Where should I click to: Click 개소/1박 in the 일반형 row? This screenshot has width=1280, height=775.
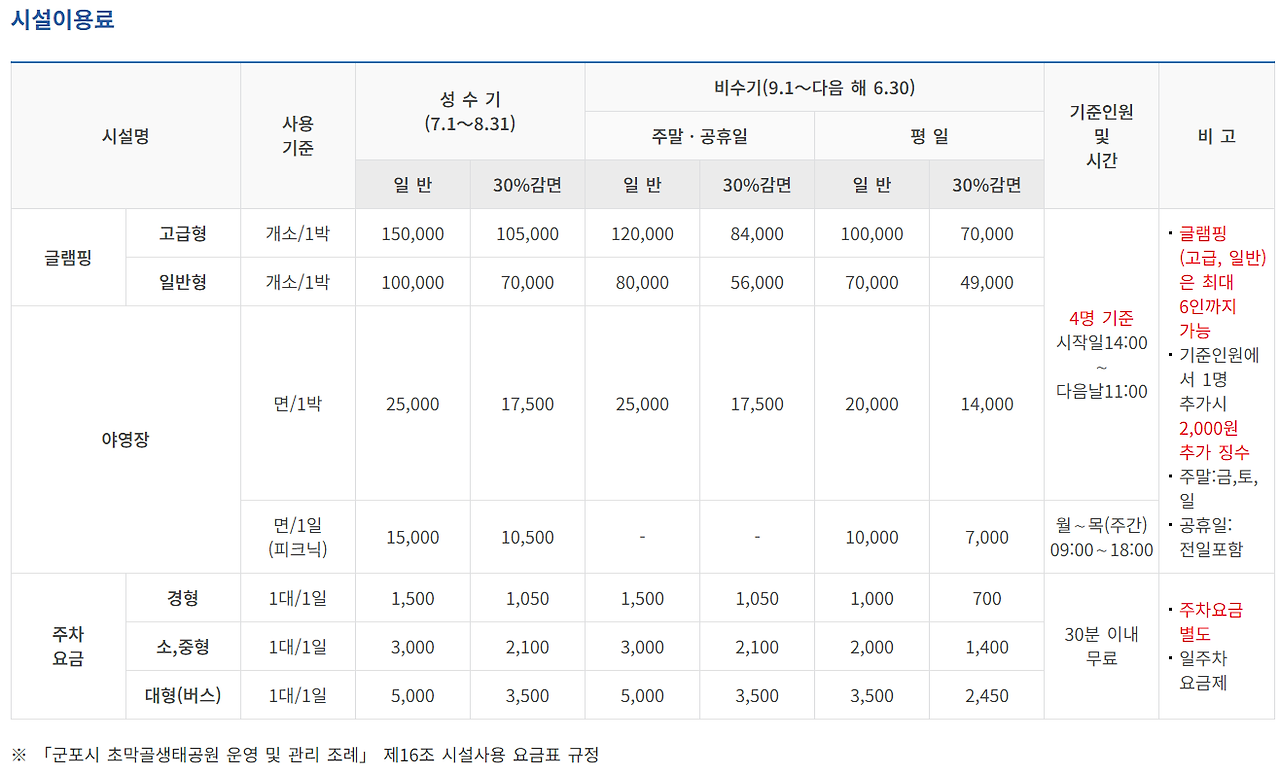click(x=298, y=282)
